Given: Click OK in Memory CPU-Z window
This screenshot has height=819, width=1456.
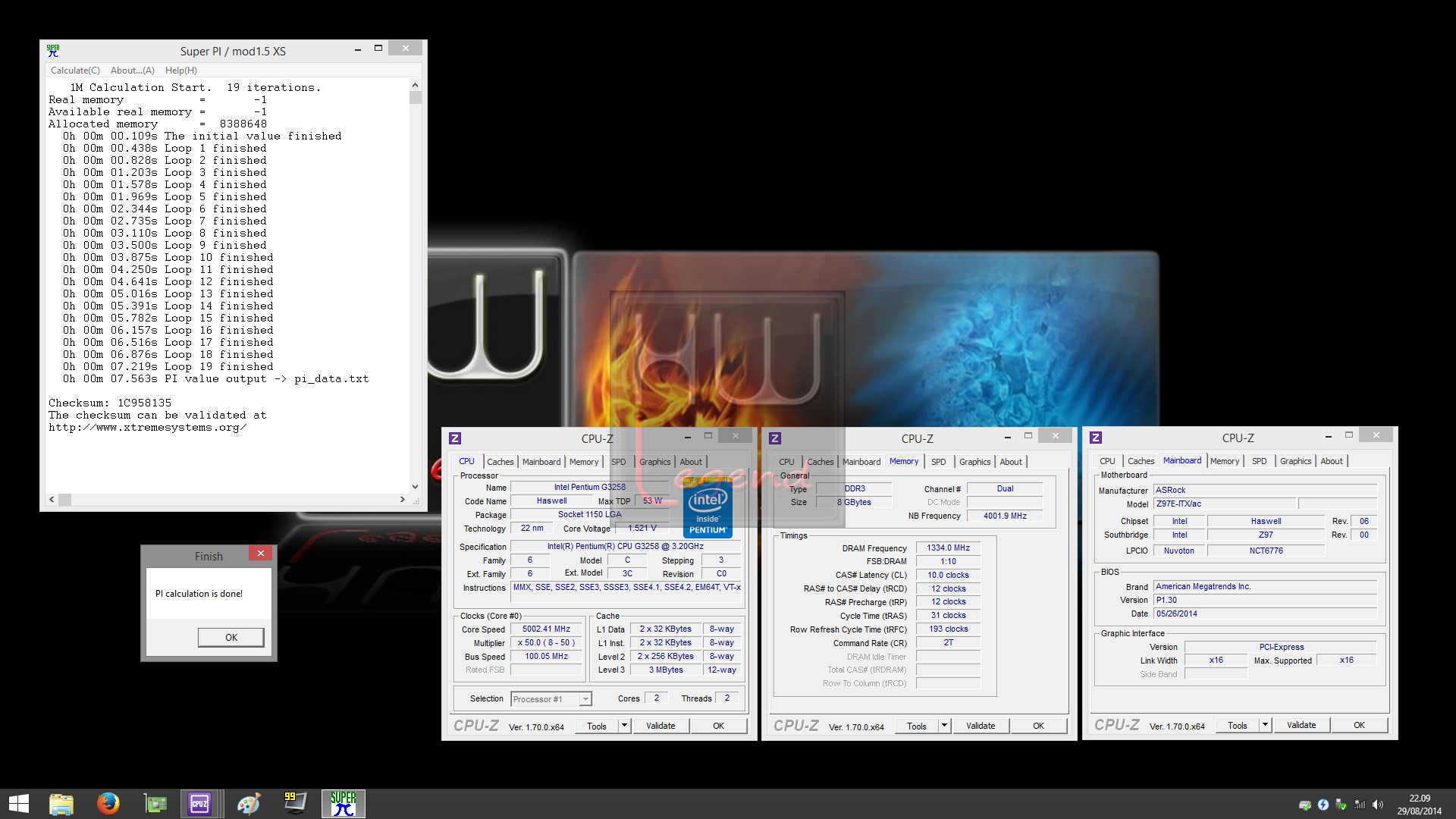Looking at the screenshot, I should (x=1038, y=726).
